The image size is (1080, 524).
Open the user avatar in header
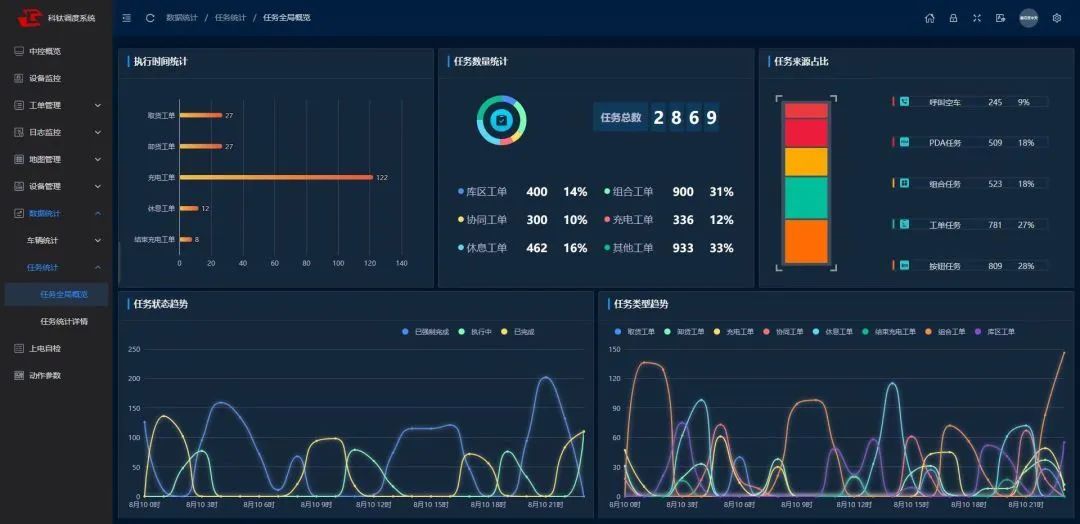point(1028,18)
